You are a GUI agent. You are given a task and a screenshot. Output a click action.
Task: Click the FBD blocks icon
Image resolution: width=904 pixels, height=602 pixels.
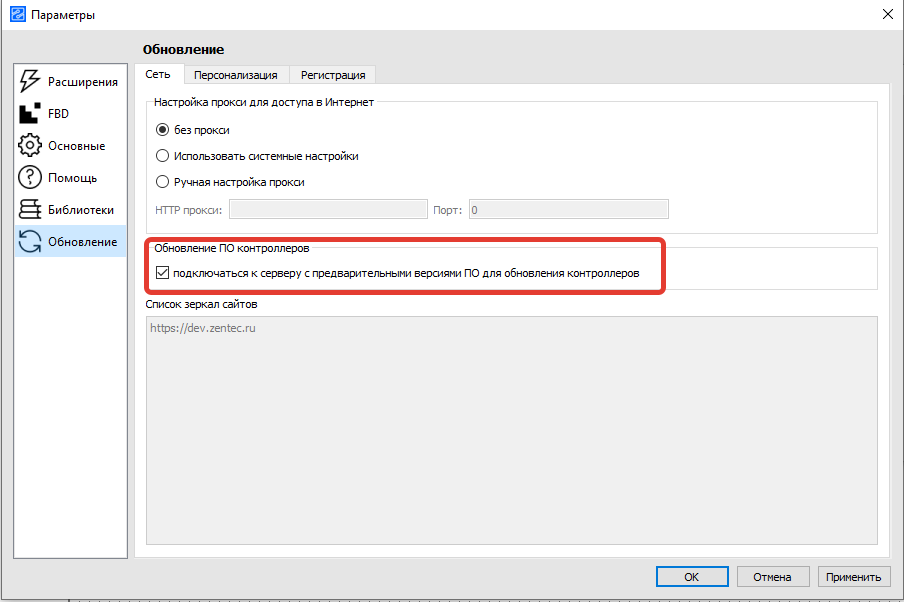[x=30, y=114]
